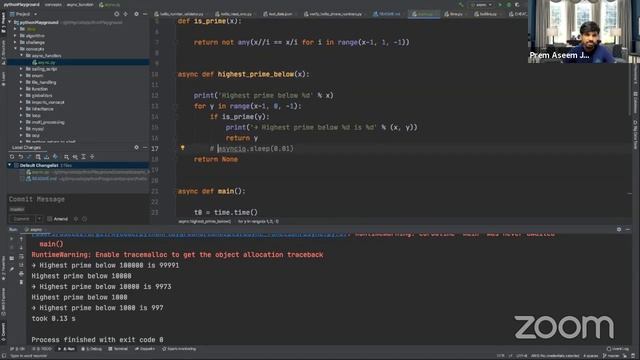640x360 pixels.
Task: Click the expand all icon in Local Changes toolbar
Action: click(83, 157)
